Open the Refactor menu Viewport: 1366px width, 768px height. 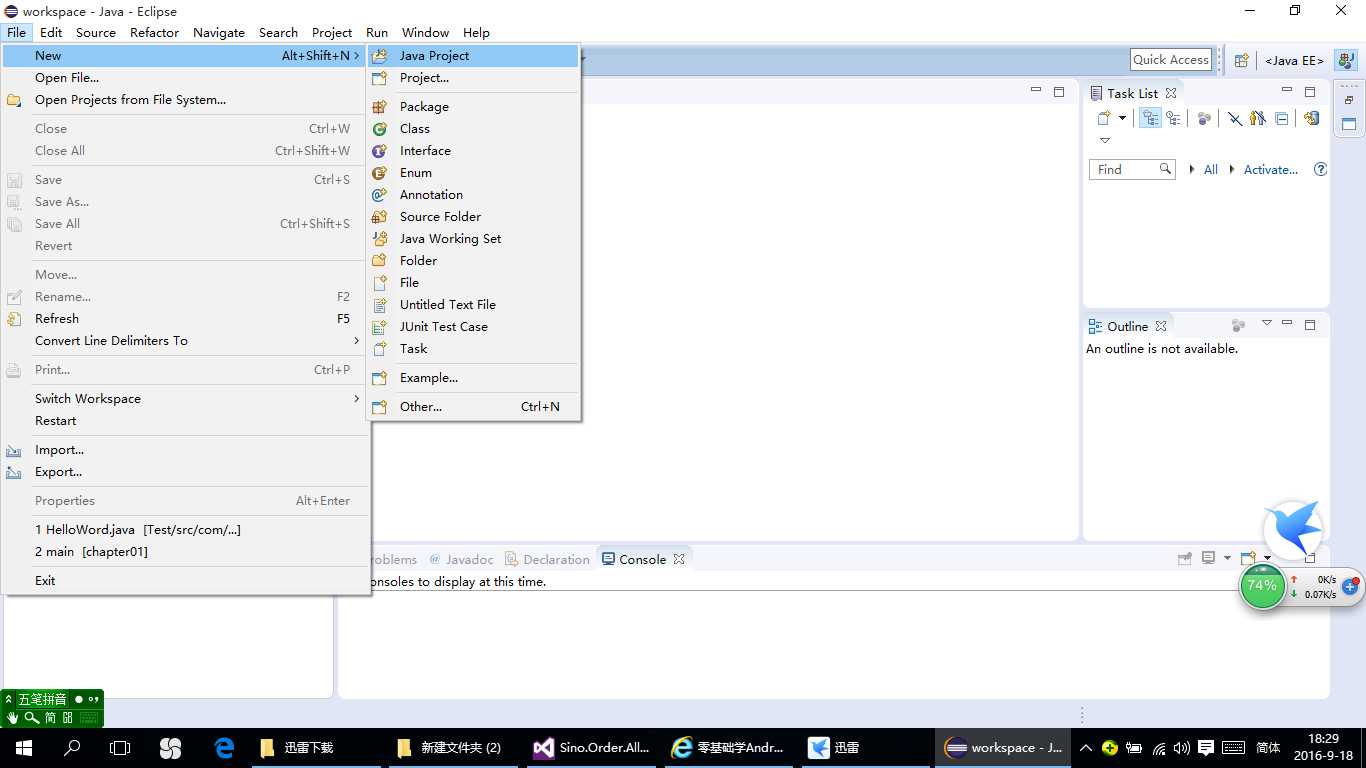(154, 32)
